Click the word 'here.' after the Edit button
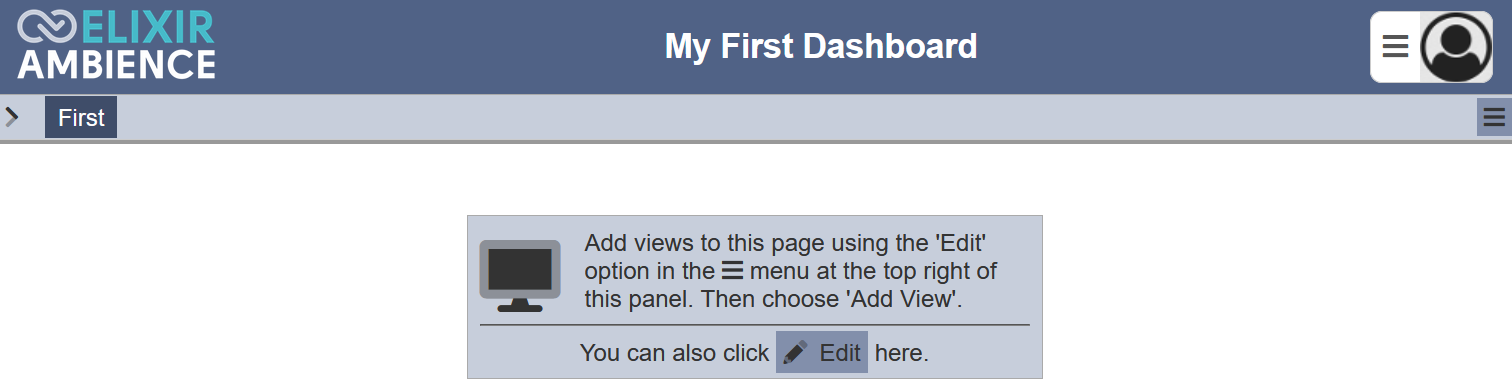 click(902, 353)
